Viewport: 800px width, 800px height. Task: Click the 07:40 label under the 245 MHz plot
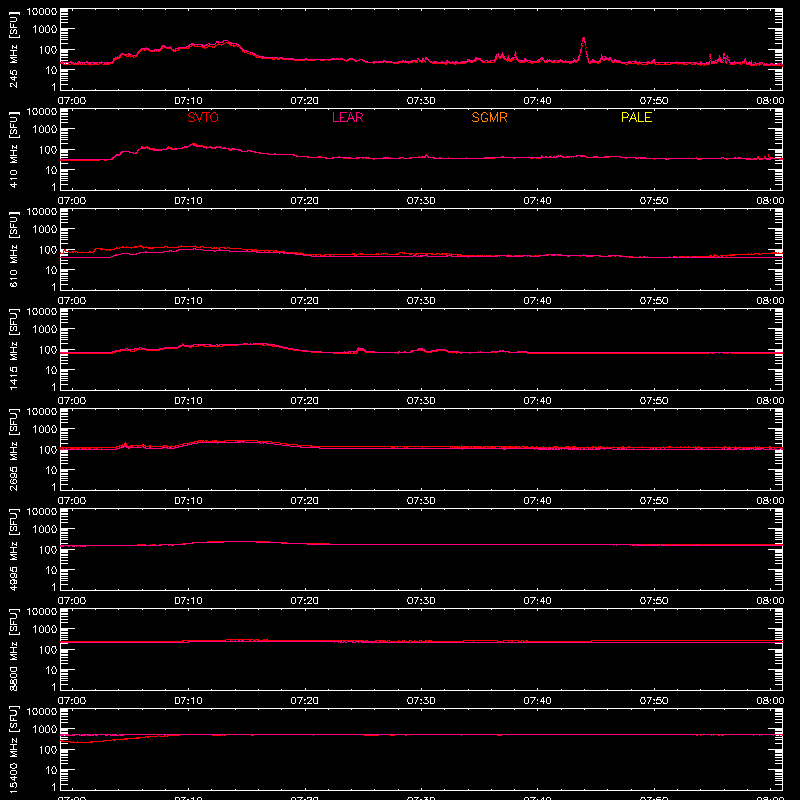point(537,101)
